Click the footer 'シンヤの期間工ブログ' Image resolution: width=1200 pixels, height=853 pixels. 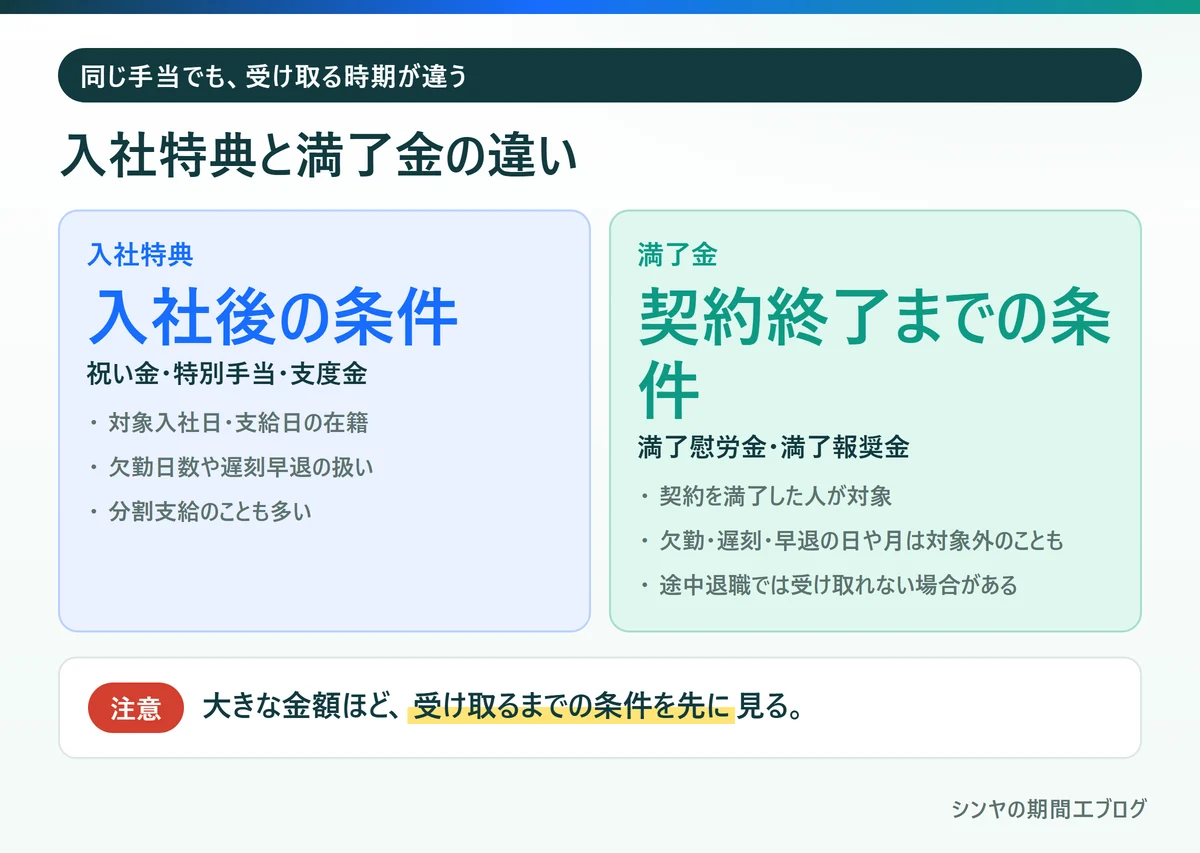pos(1049,809)
